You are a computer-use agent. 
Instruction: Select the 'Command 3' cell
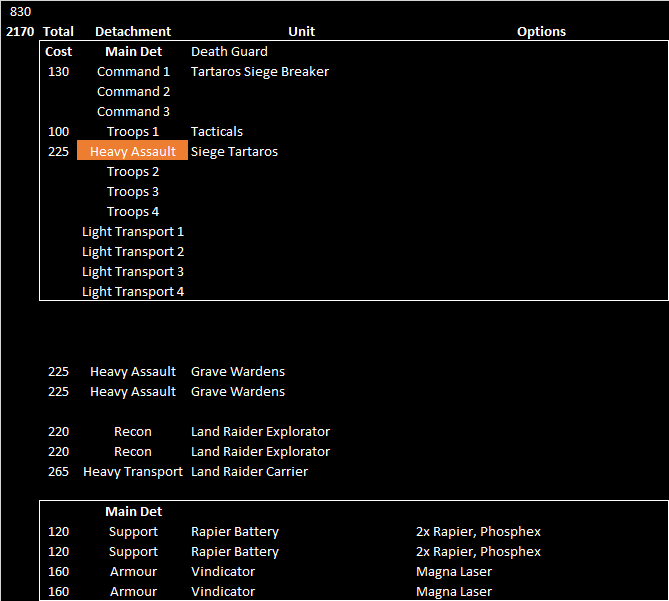[133, 112]
